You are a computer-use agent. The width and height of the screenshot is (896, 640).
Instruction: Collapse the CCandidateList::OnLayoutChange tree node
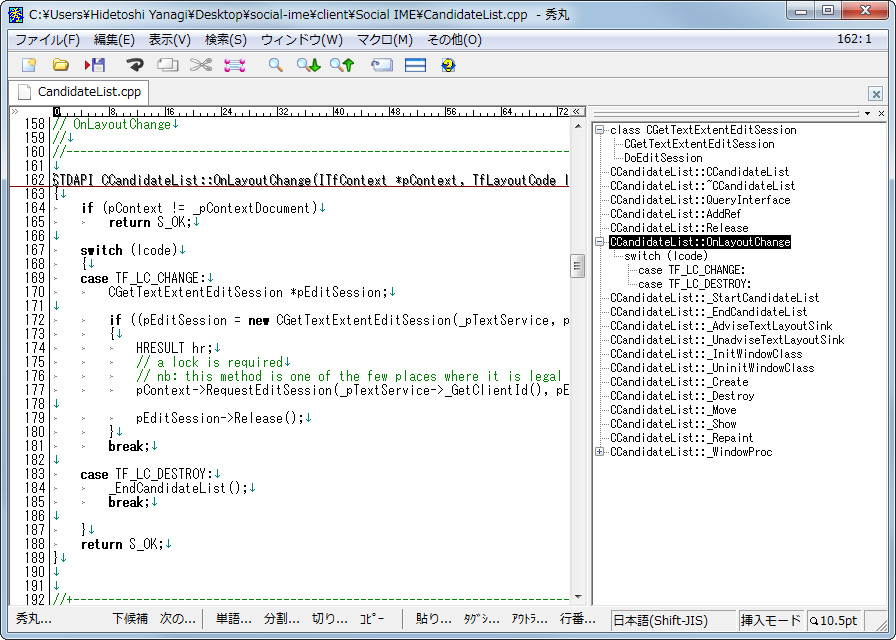pyautogui.click(x=599, y=242)
